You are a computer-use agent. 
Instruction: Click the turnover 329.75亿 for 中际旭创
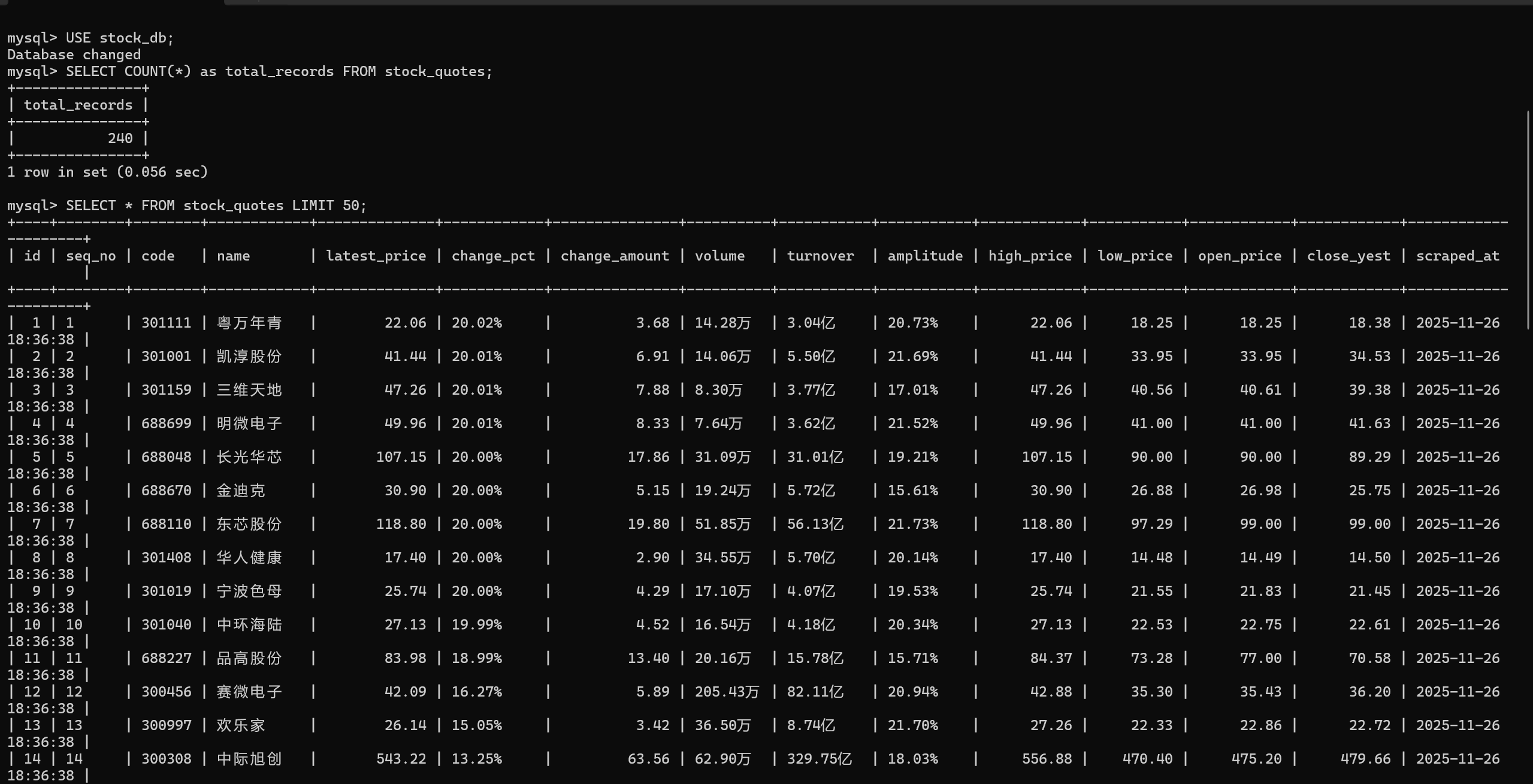[x=818, y=759]
